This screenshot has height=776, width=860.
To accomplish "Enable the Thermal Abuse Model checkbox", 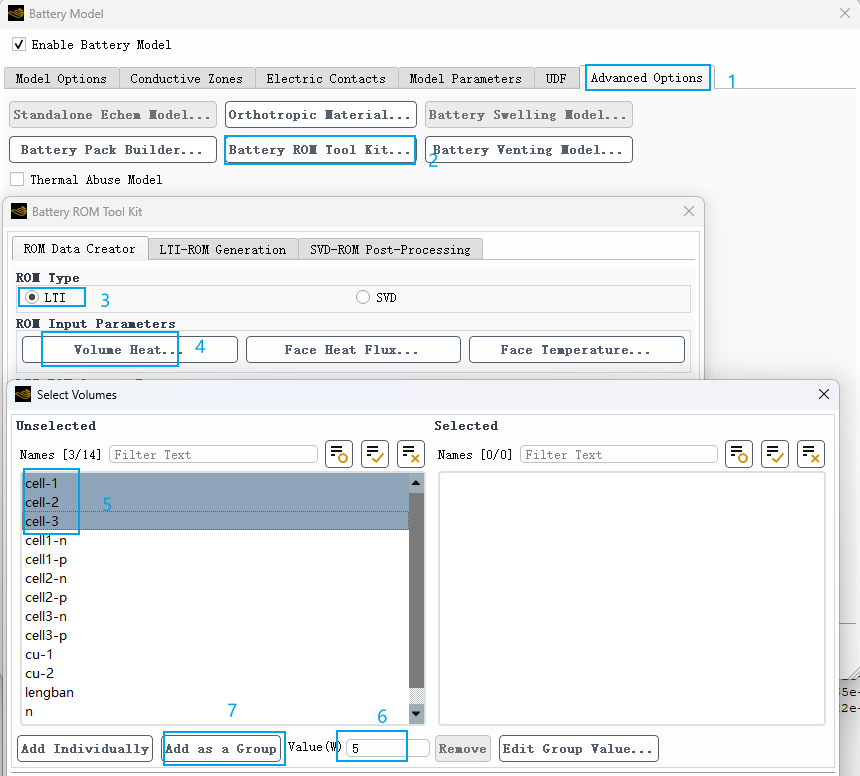I will (x=17, y=179).
